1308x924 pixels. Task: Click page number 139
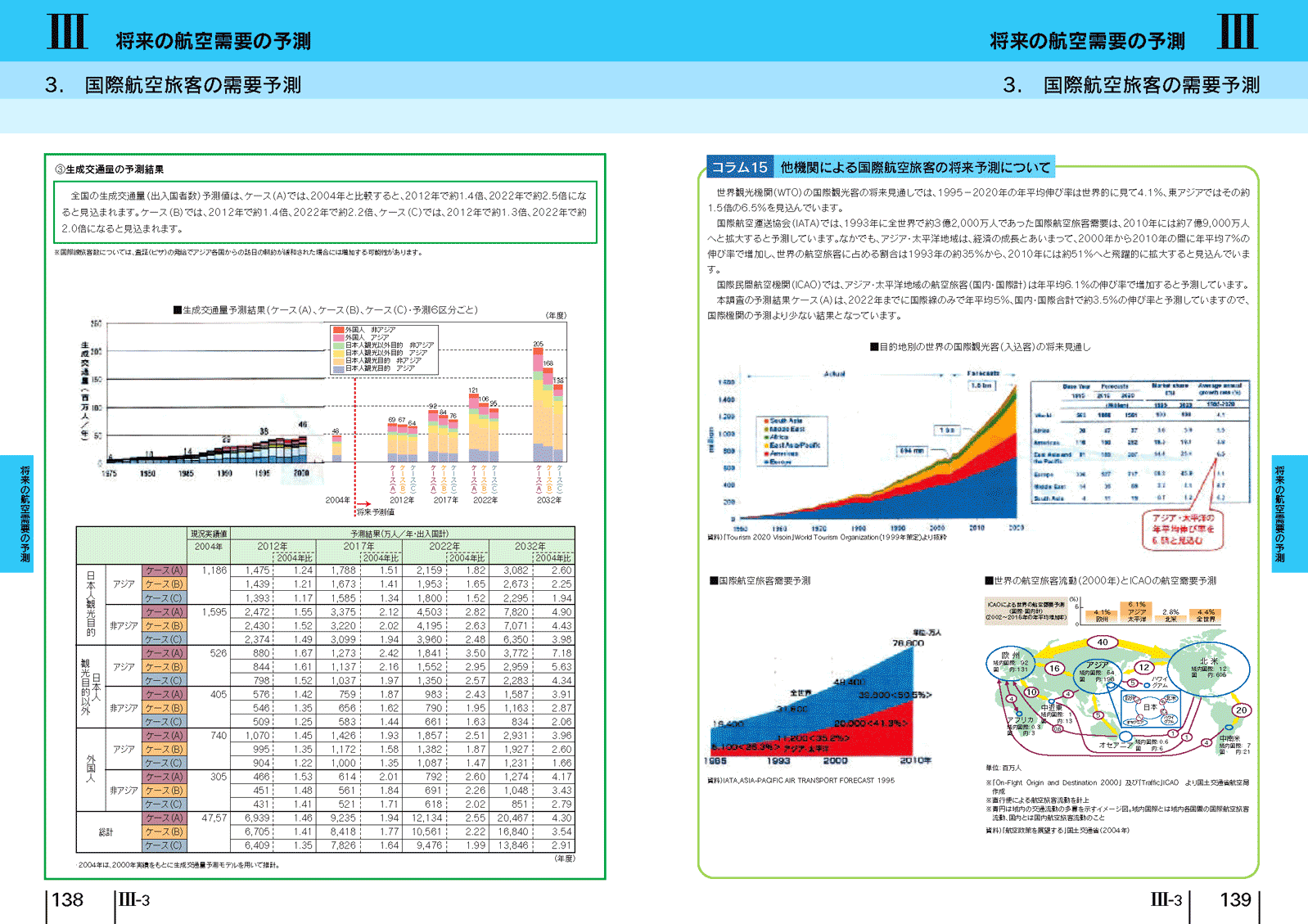click(x=1235, y=900)
